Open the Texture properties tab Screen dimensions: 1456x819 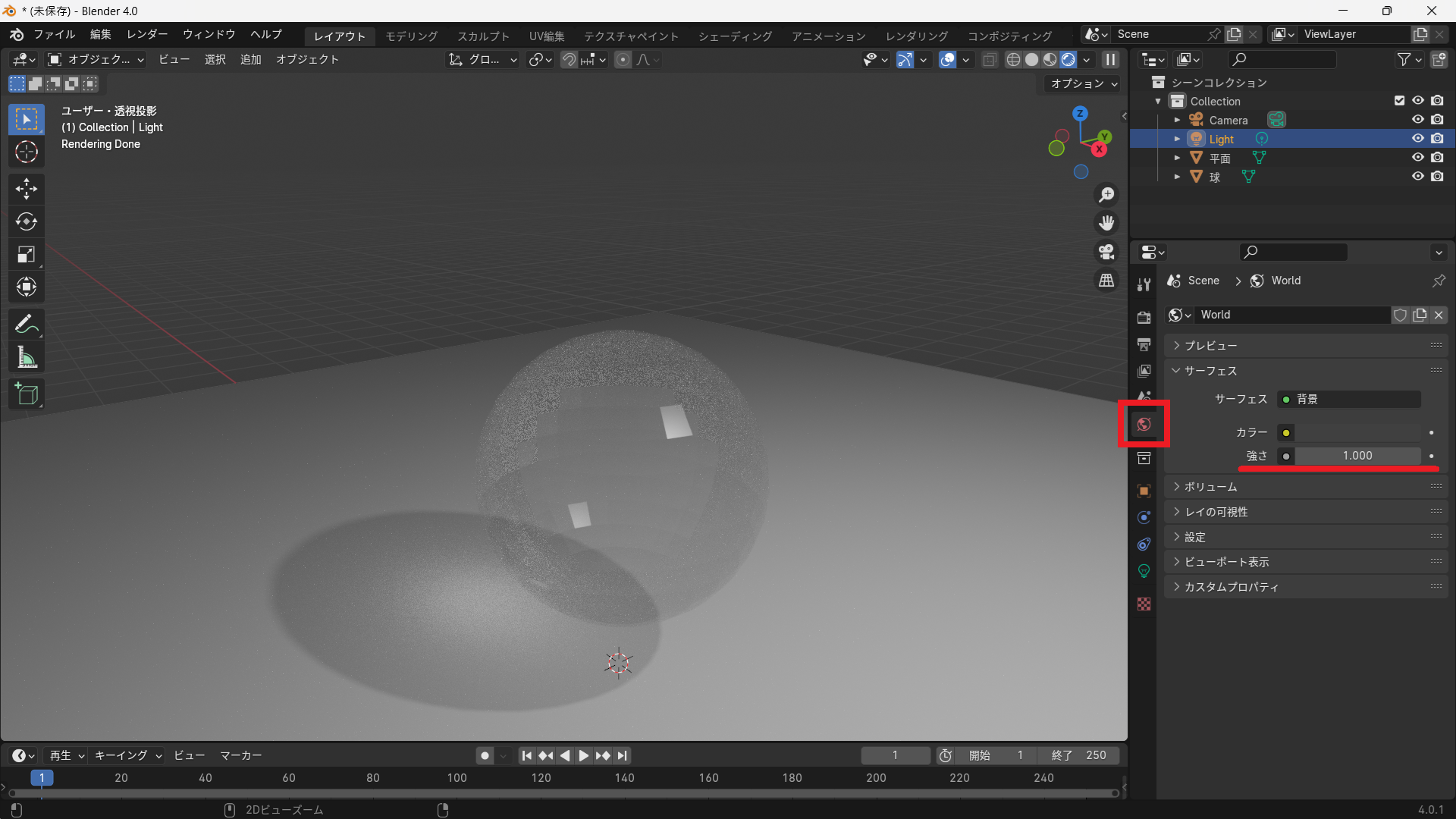(x=1144, y=604)
